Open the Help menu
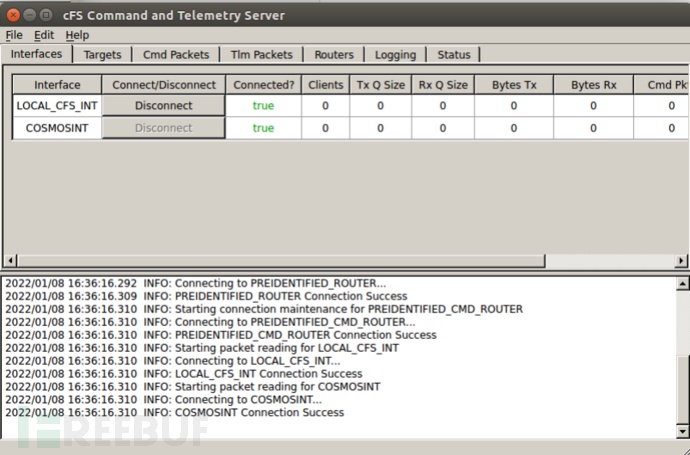The image size is (690, 455). (x=77, y=35)
